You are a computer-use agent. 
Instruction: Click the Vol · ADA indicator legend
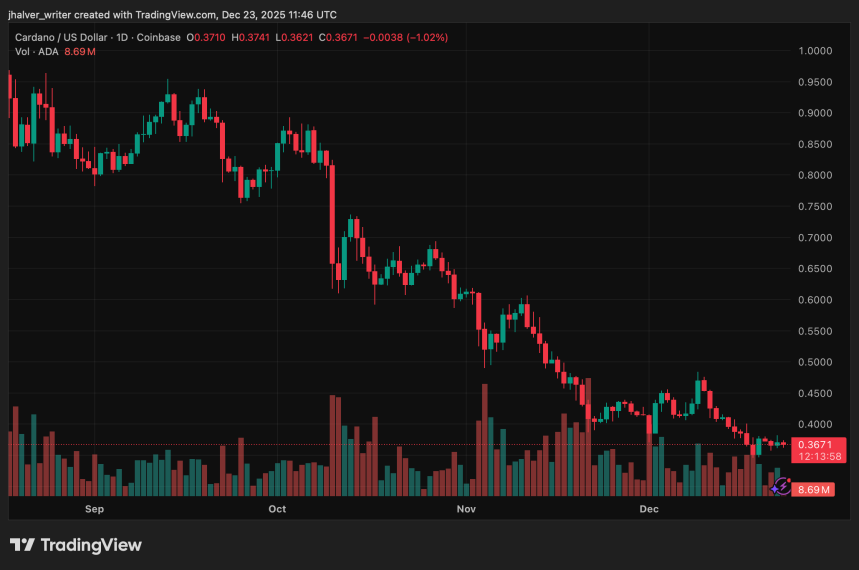coord(36,51)
